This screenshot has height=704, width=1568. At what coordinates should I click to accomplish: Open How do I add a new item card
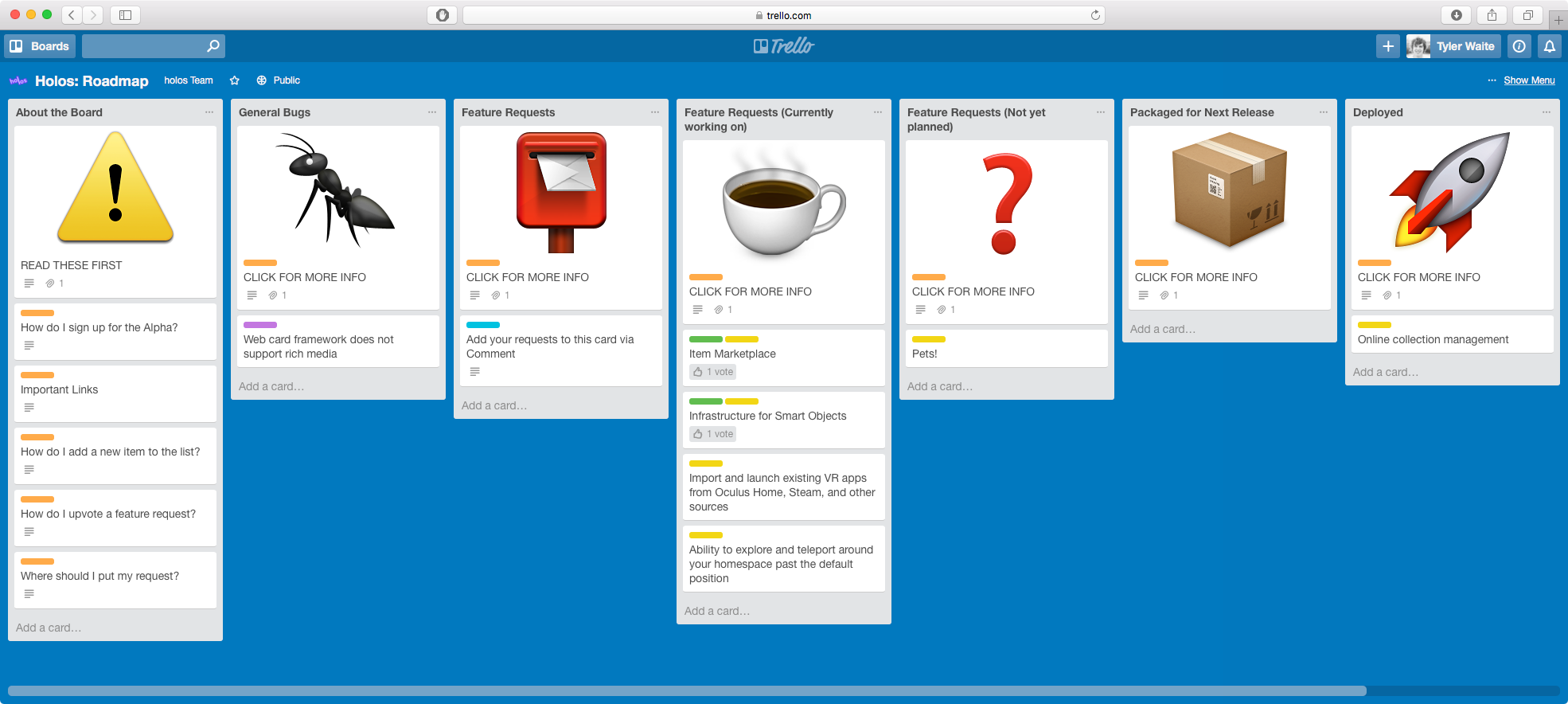(115, 456)
